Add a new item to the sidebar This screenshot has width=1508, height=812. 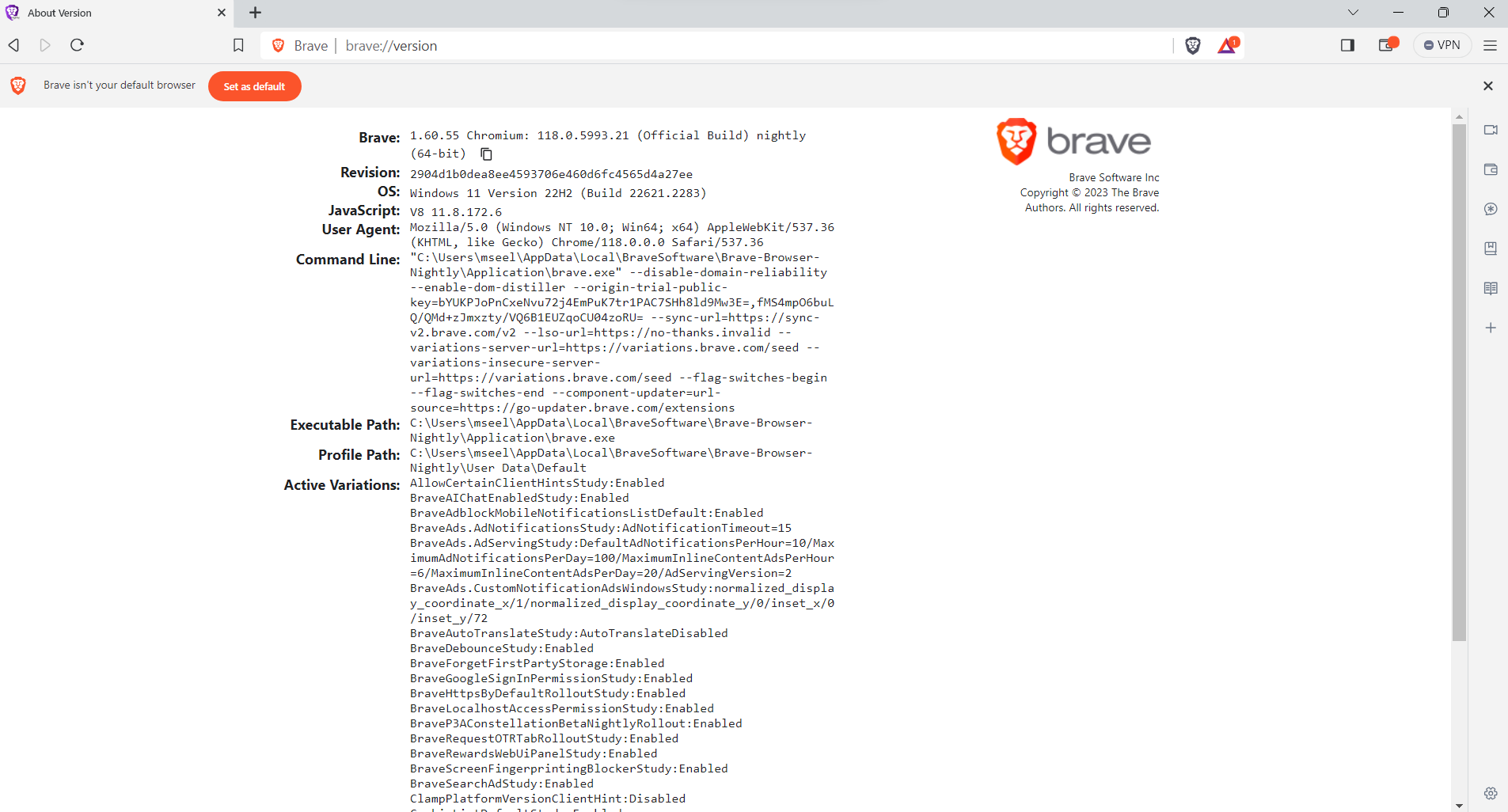pos(1491,328)
